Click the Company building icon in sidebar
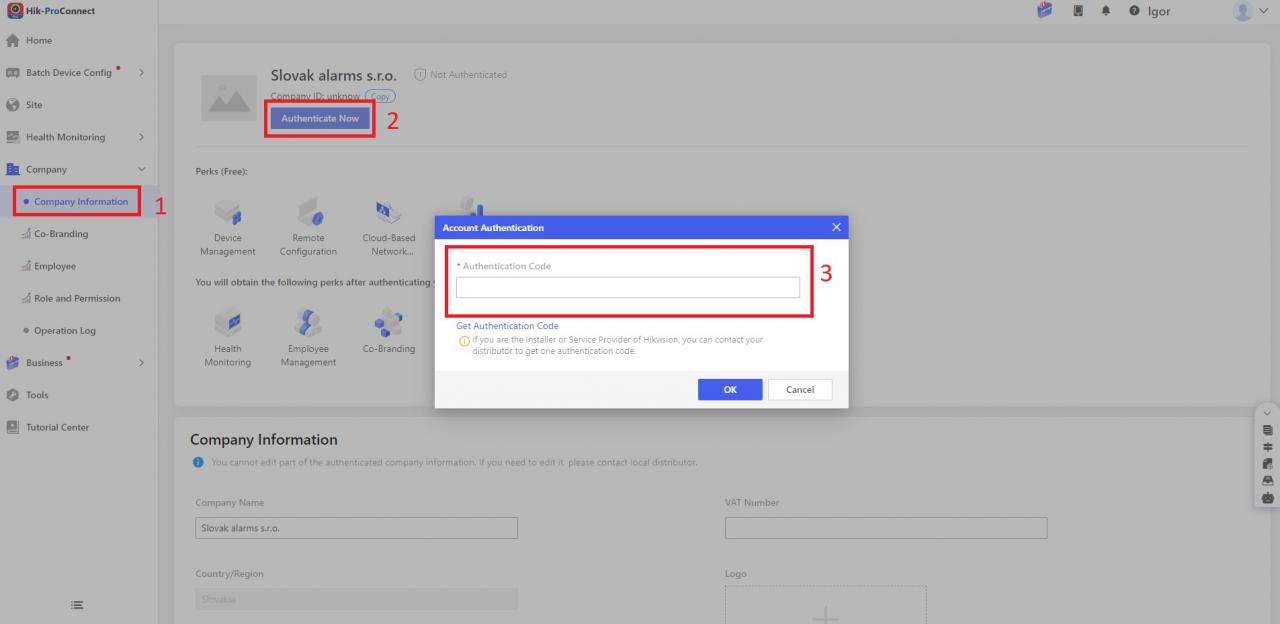 pos(13,169)
